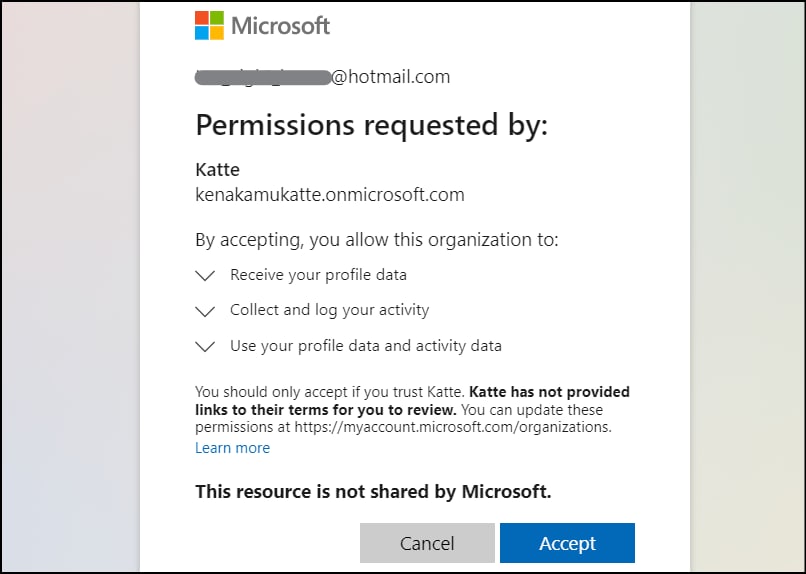Viewport: 806px width, 574px height.
Task: Click the 'Microsoft' wordmark text
Action: 281,26
